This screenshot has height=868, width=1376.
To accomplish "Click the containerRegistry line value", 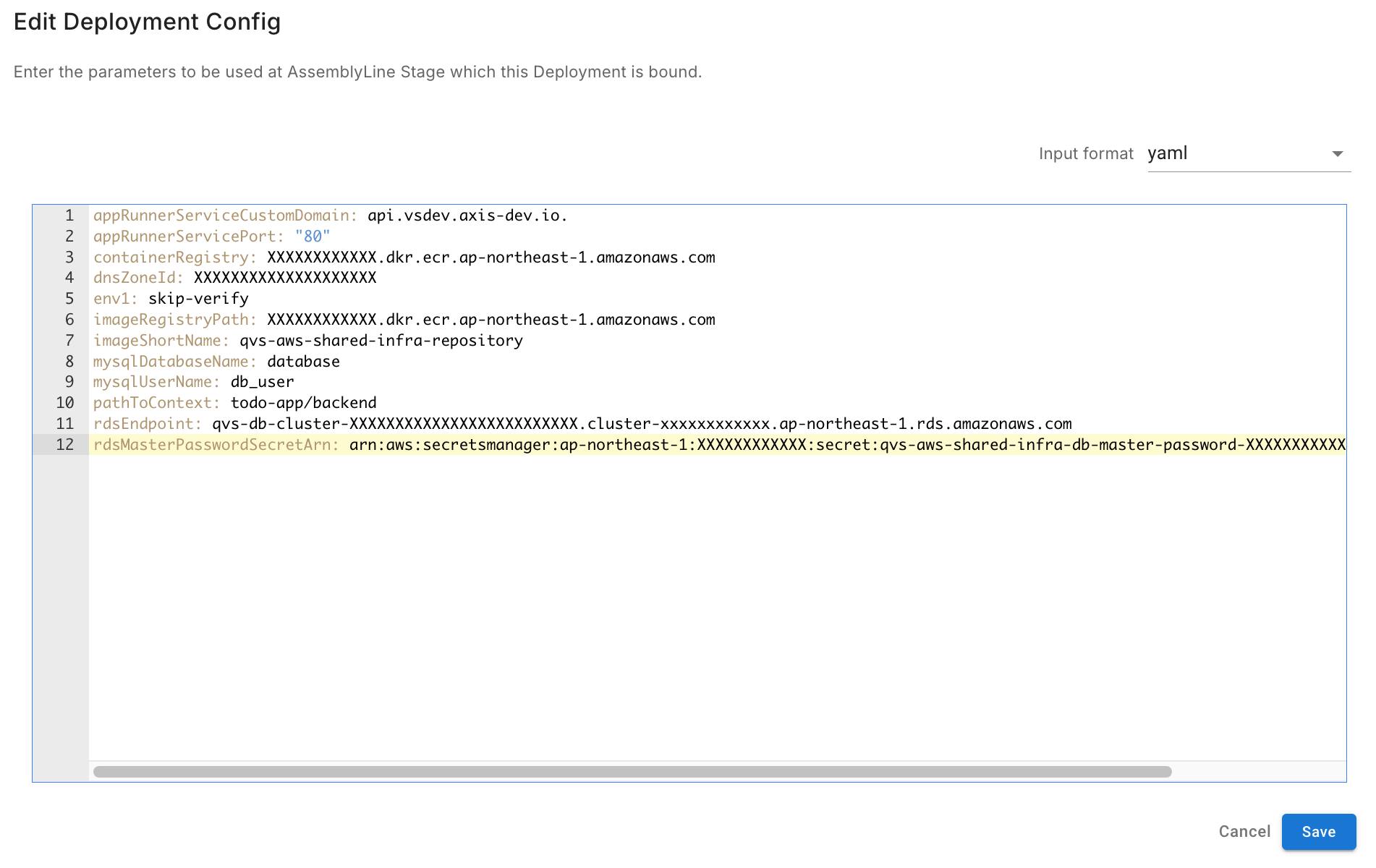I will pyautogui.click(x=490, y=258).
